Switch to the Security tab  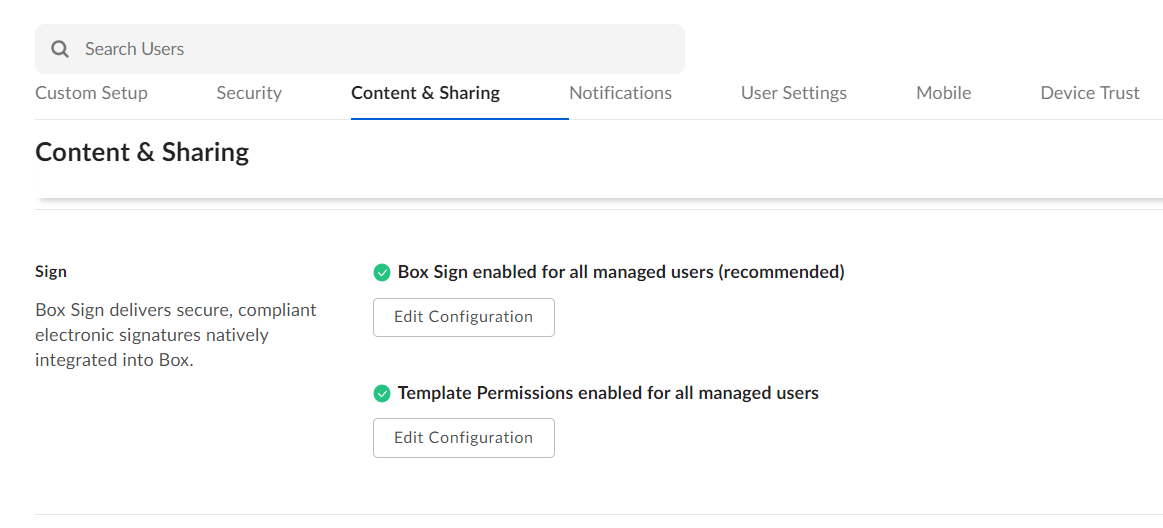tap(249, 93)
